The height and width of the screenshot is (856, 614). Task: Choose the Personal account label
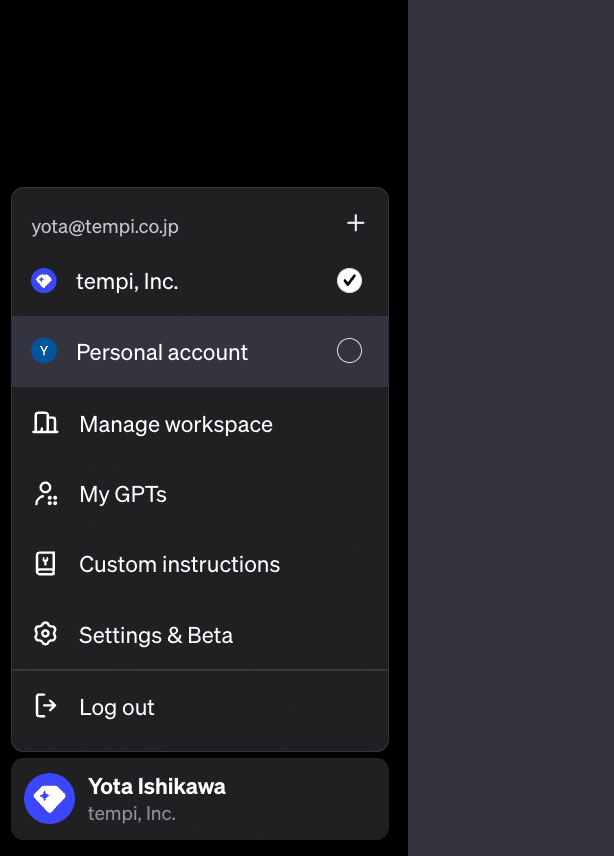coord(162,352)
